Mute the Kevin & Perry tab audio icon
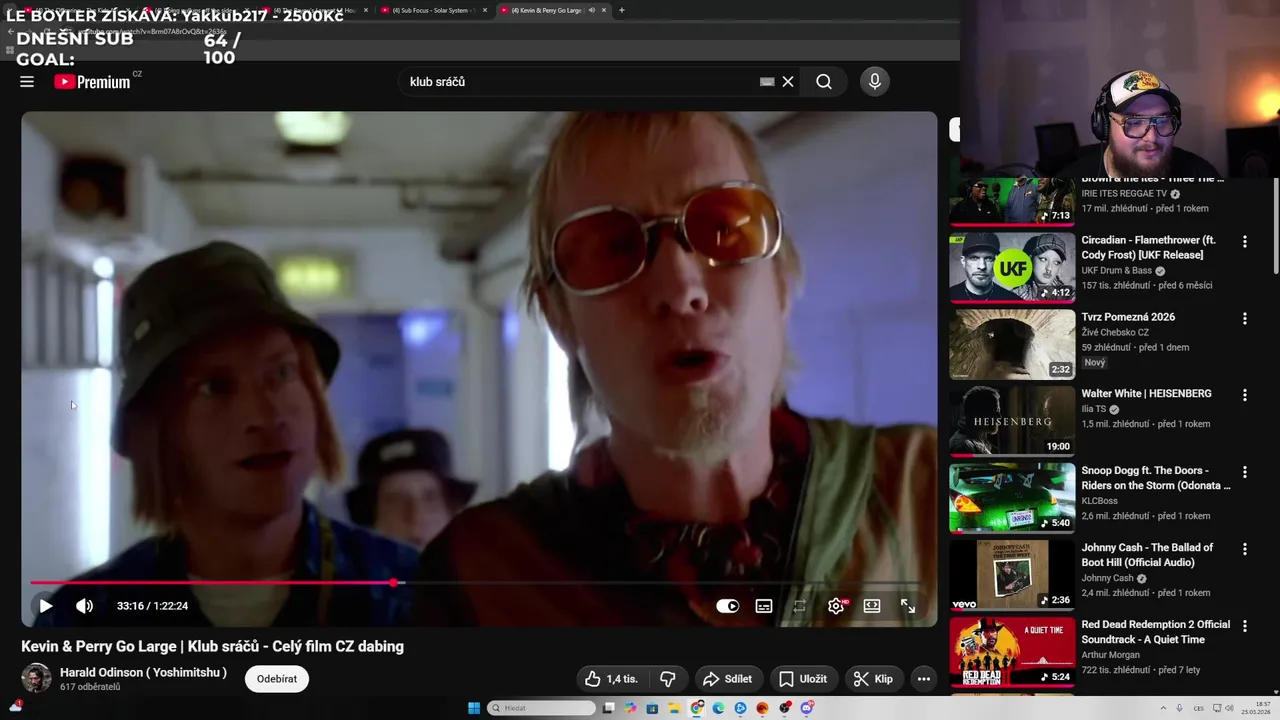Screen dimensions: 1280x720 pos(591,10)
